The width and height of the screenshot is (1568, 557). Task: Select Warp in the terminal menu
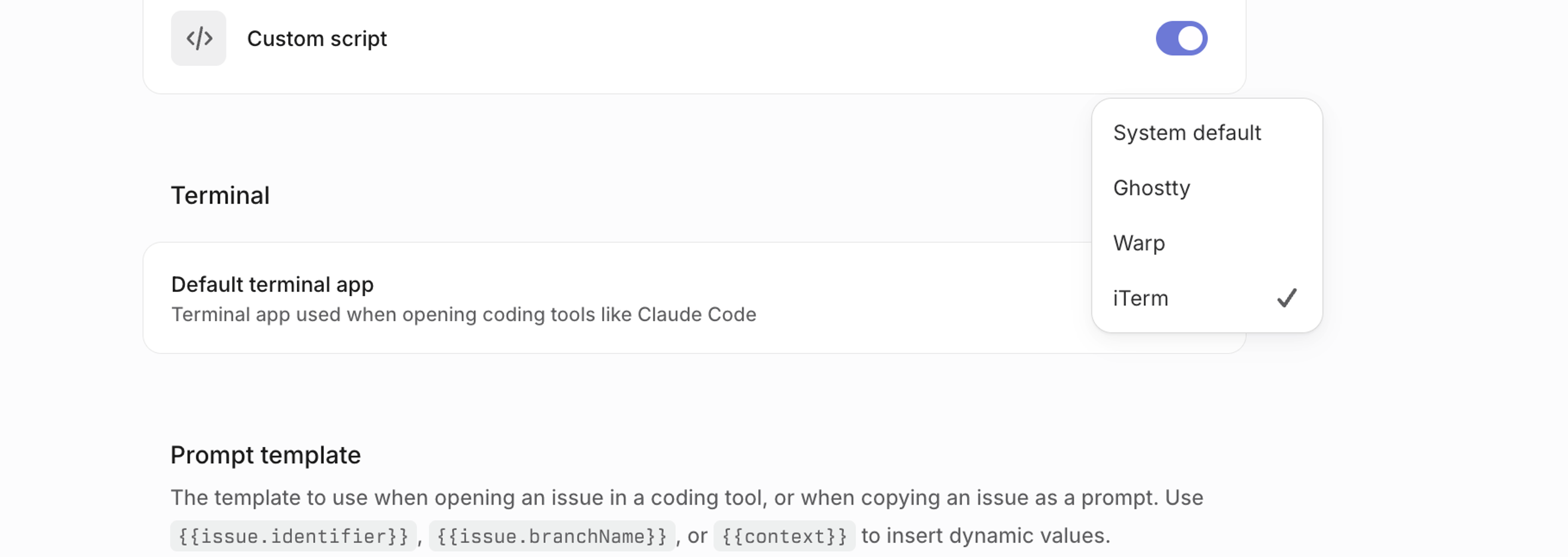(x=1139, y=242)
